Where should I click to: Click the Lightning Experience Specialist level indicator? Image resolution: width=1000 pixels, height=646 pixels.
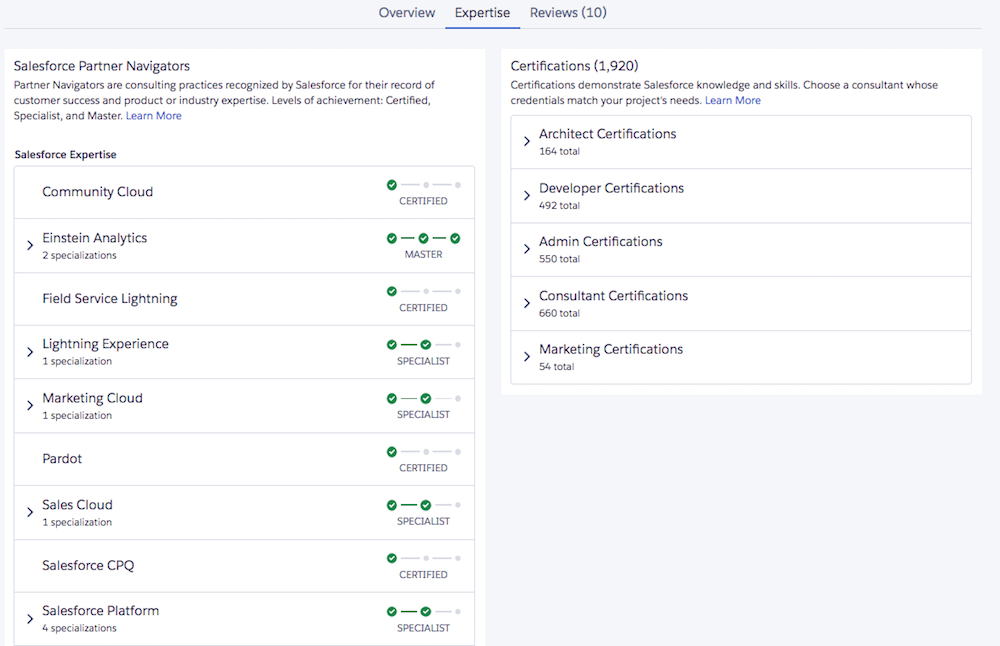(423, 351)
